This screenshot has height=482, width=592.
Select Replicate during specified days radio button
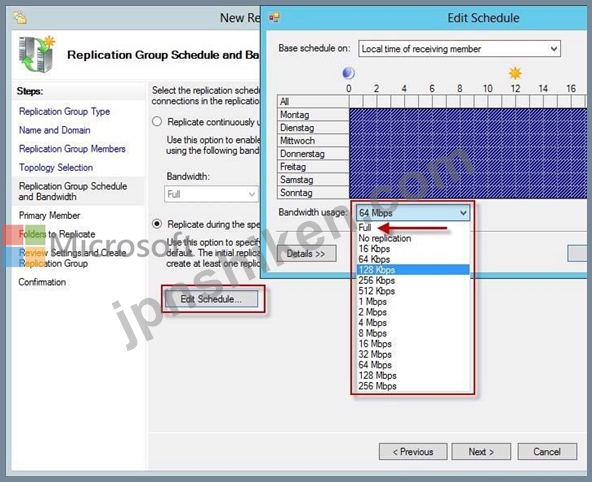coord(157,224)
